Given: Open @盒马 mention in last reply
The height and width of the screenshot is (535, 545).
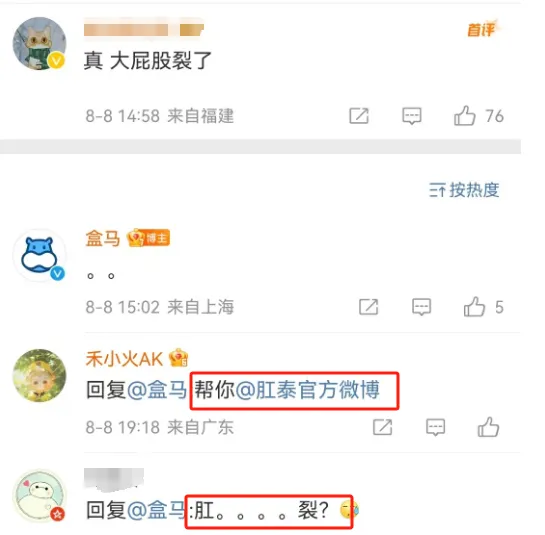Looking at the screenshot, I should (x=156, y=510).
